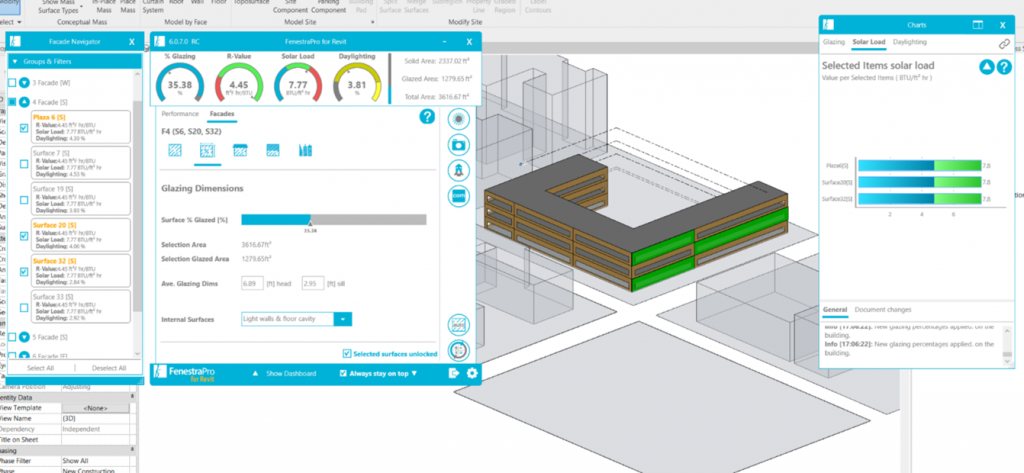The image size is (1024, 473).
Task: Open the General log tab
Action: tap(835, 310)
